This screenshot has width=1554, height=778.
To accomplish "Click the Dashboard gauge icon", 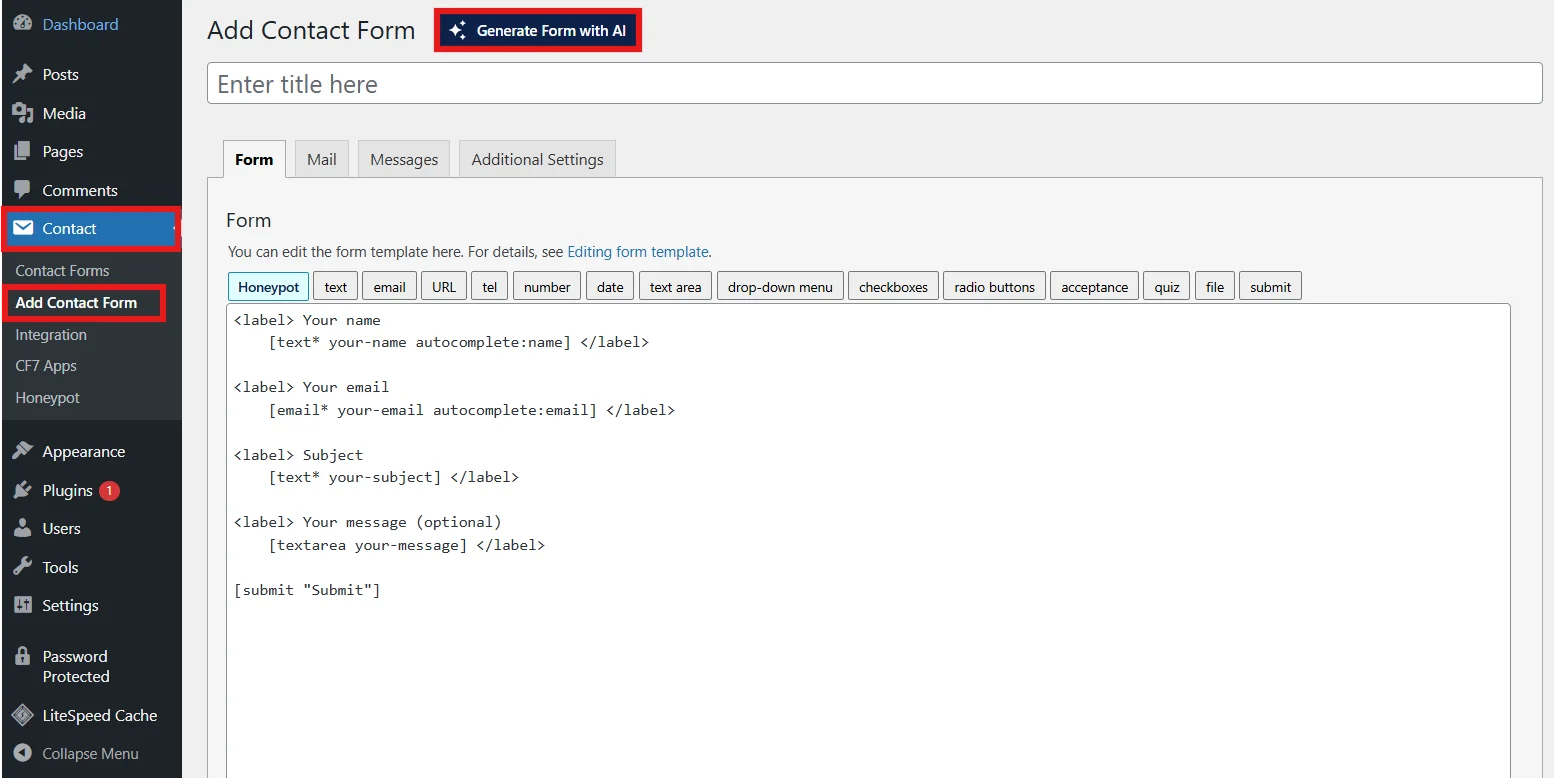I will [x=22, y=23].
